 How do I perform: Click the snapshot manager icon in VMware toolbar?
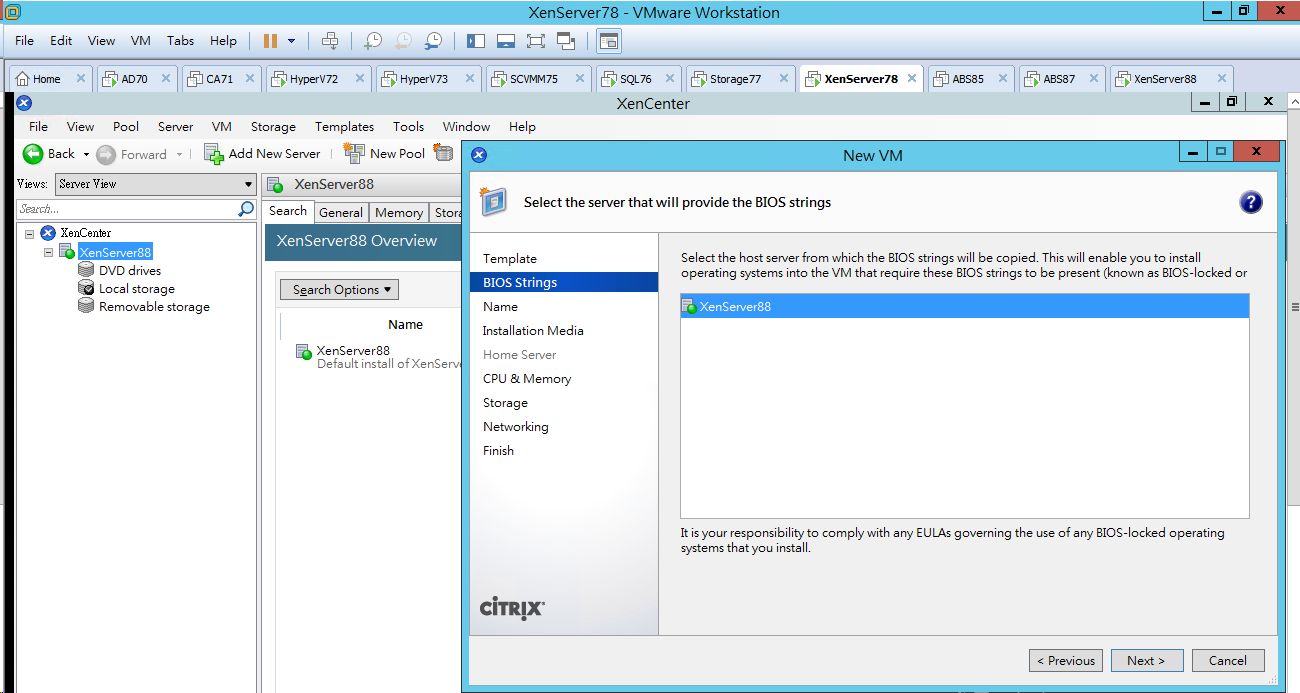click(433, 41)
